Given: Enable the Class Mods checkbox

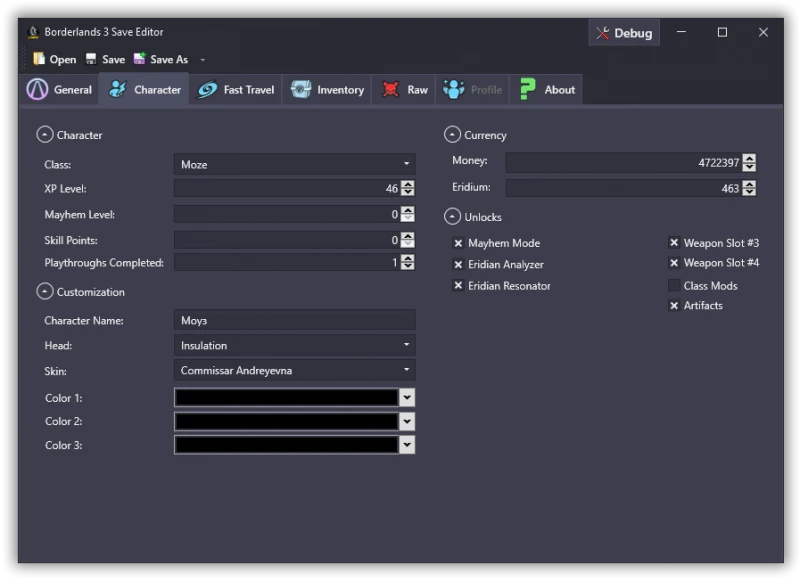Looking at the screenshot, I should click(674, 286).
